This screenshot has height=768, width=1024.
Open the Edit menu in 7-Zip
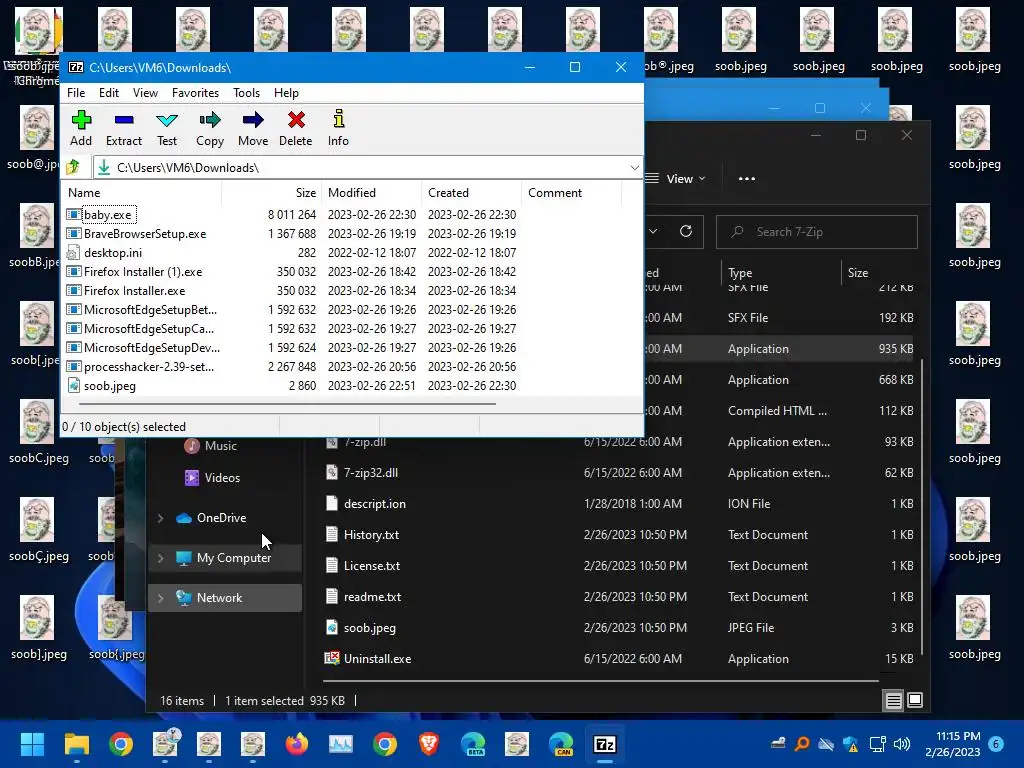click(x=108, y=93)
